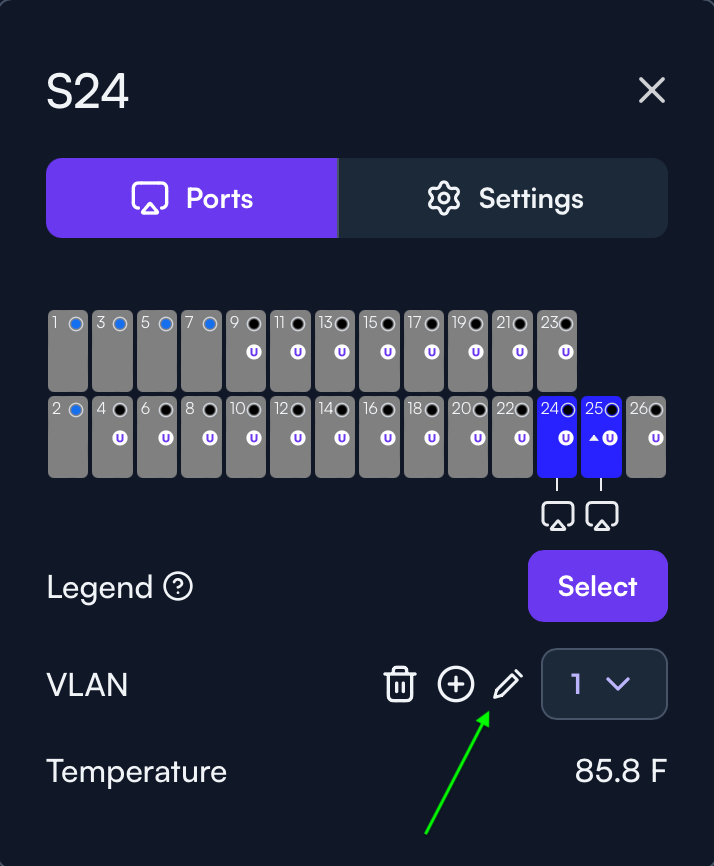Click the U badge on port 26
The image size is (714, 866).
point(655,438)
